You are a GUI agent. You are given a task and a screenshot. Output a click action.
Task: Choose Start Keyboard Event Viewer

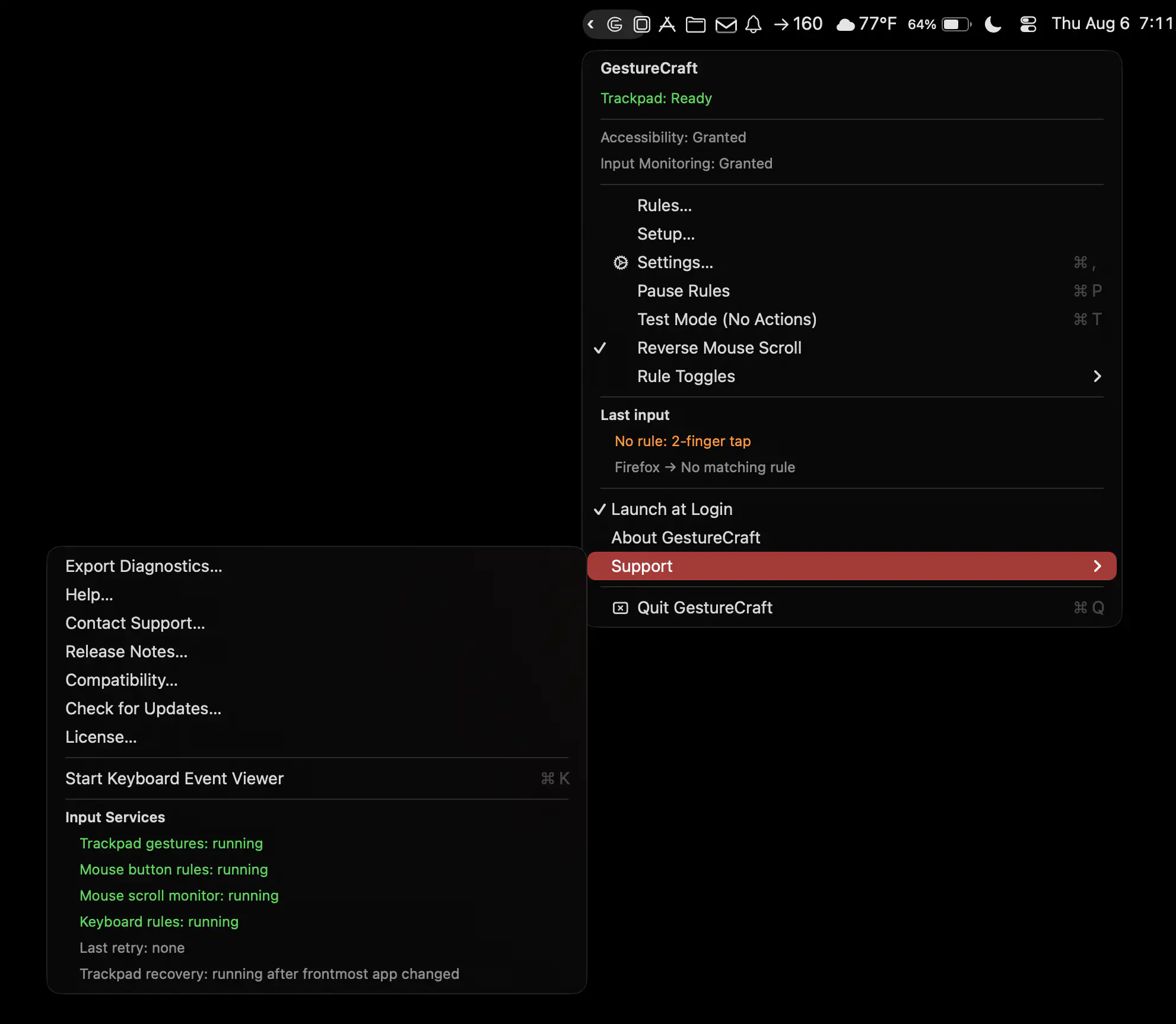click(x=317, y=778)
